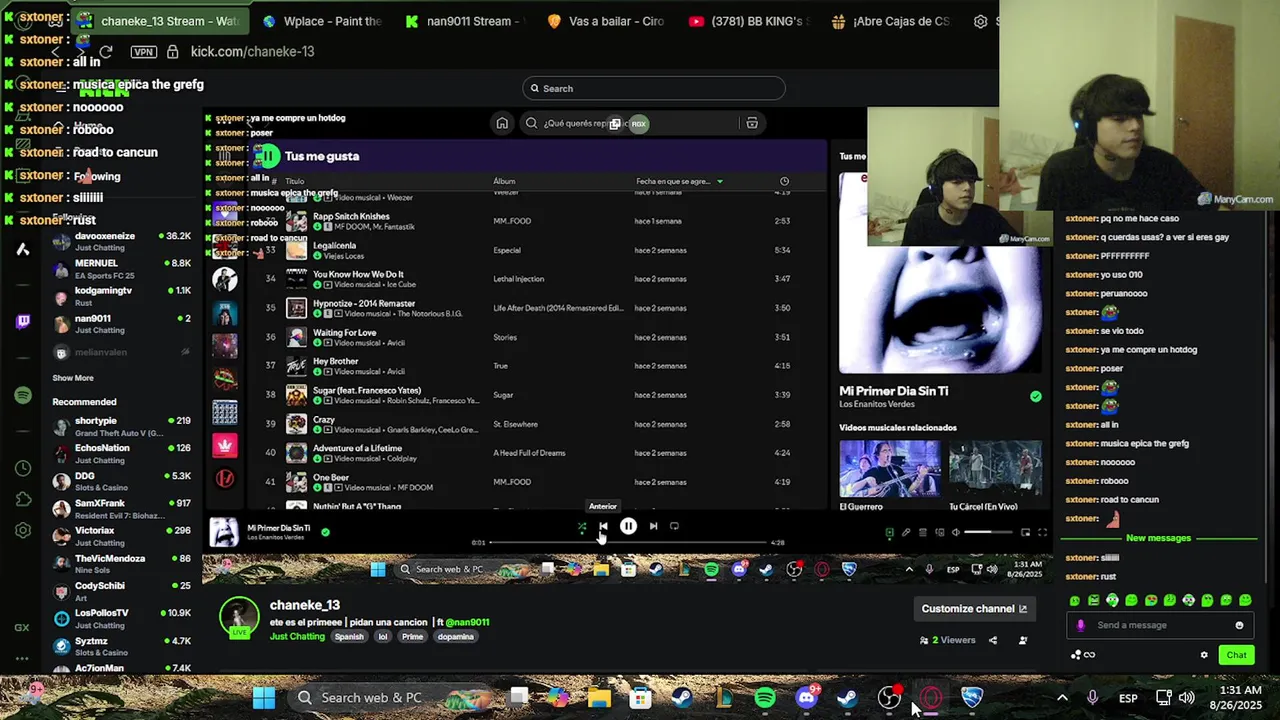Toggle VPN badge in address bar

tap(143, 52)
